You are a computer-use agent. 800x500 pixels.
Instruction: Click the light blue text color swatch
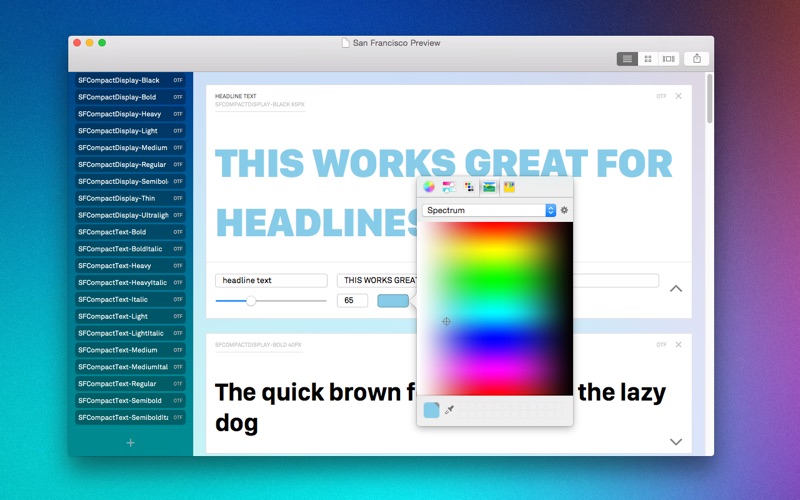pos(393,301)
